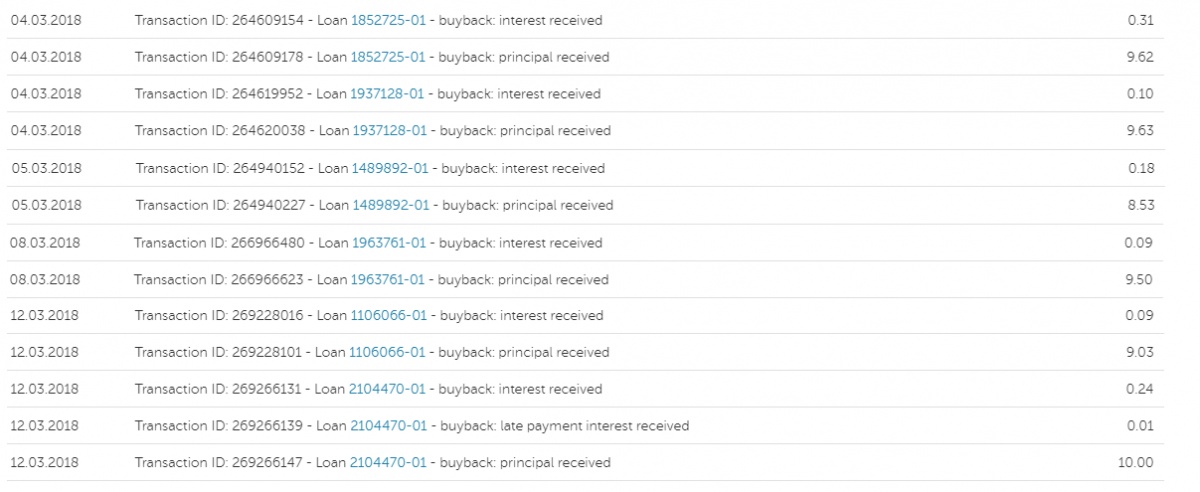Open loan 1489892-01 in interest received row
The image size is (1200, 492).
pos(389,168)
